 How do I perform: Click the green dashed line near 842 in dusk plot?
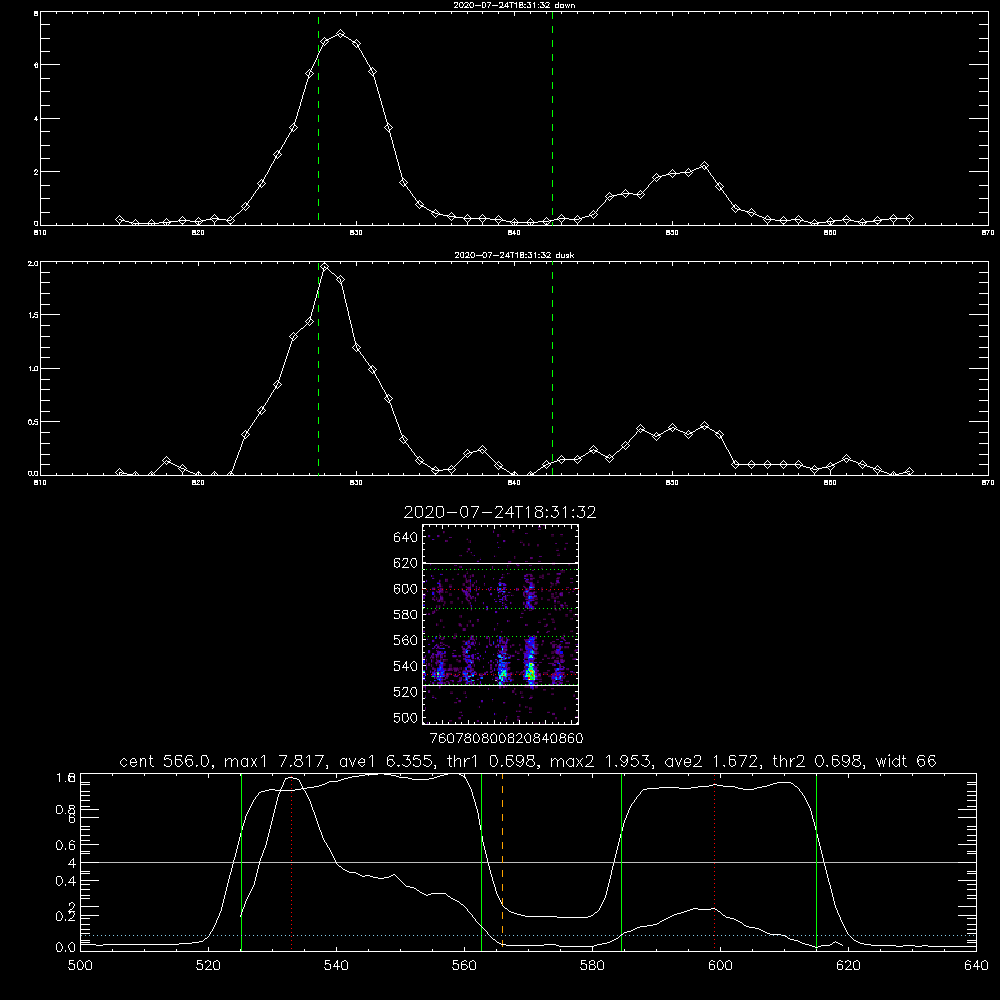coord(552,369)
